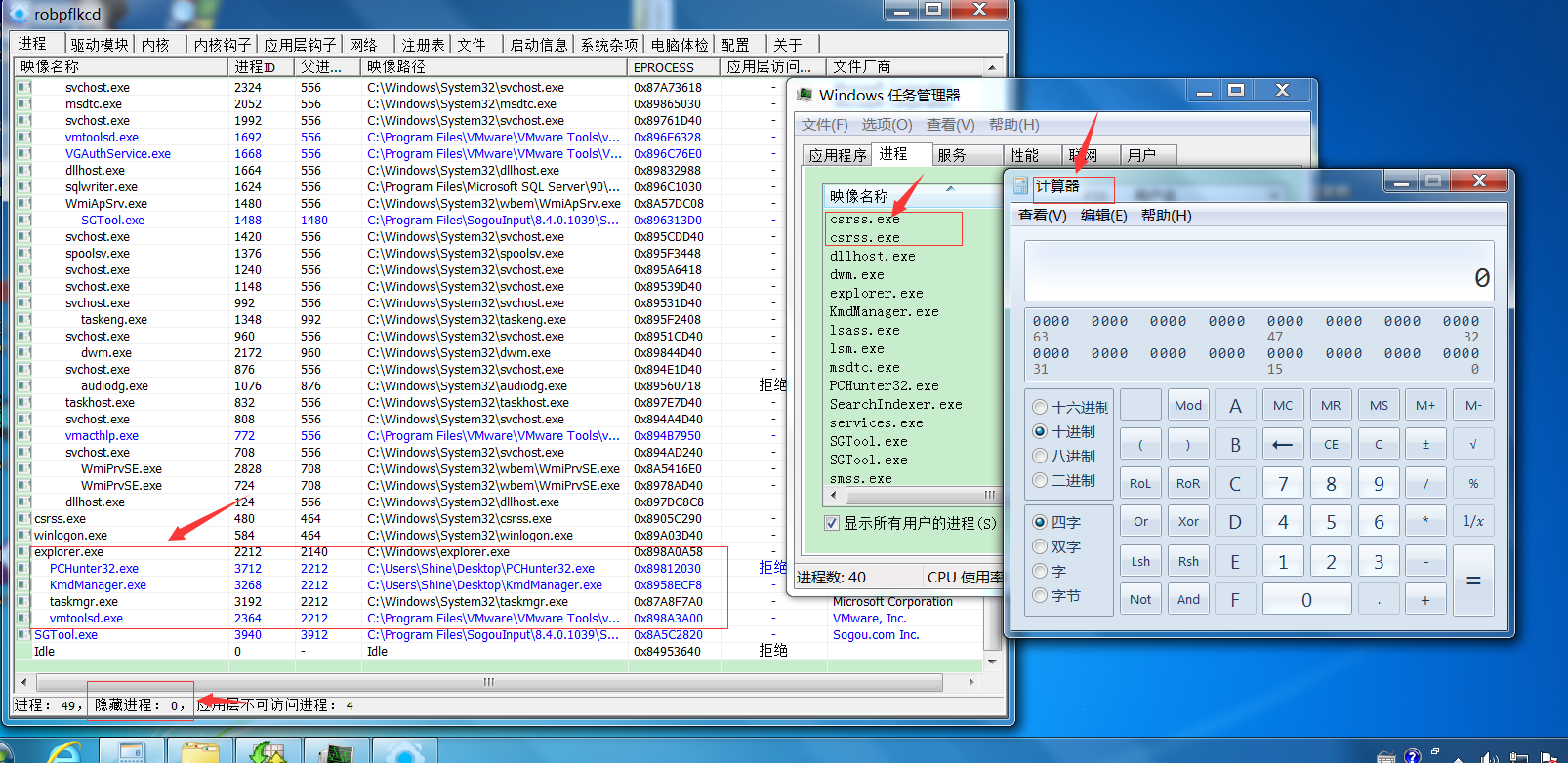
Task: Click the process icon of the vmacthlp.exe row
Action: (23, 436)
